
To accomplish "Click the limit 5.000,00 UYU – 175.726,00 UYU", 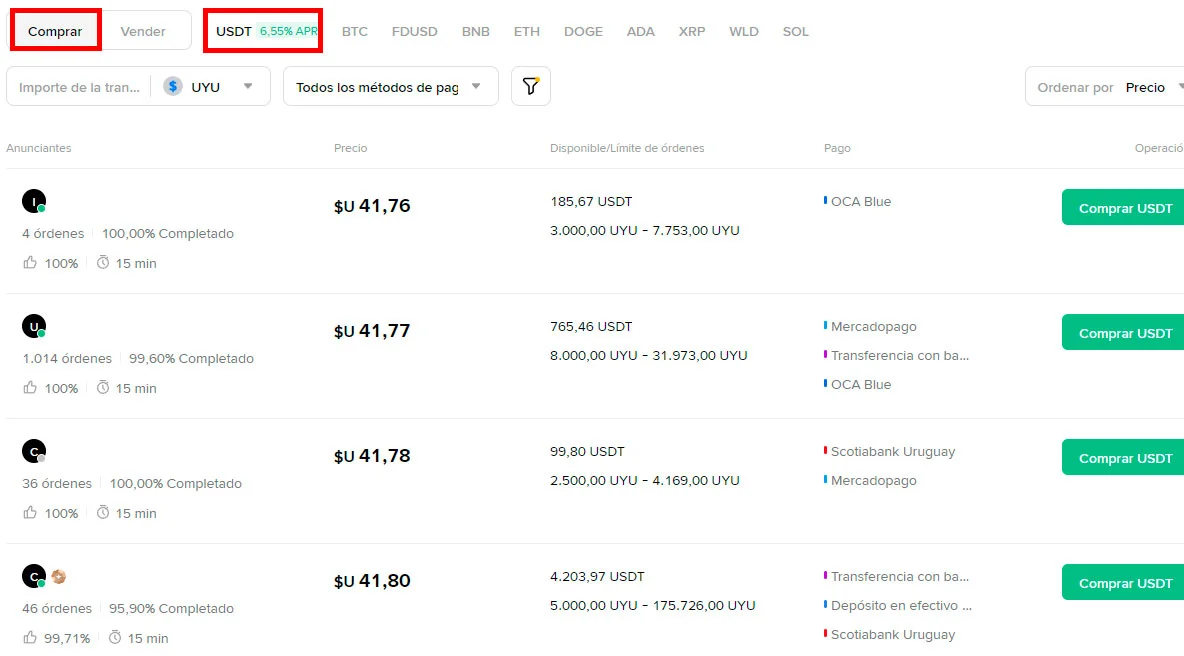I will pos(652,605).
